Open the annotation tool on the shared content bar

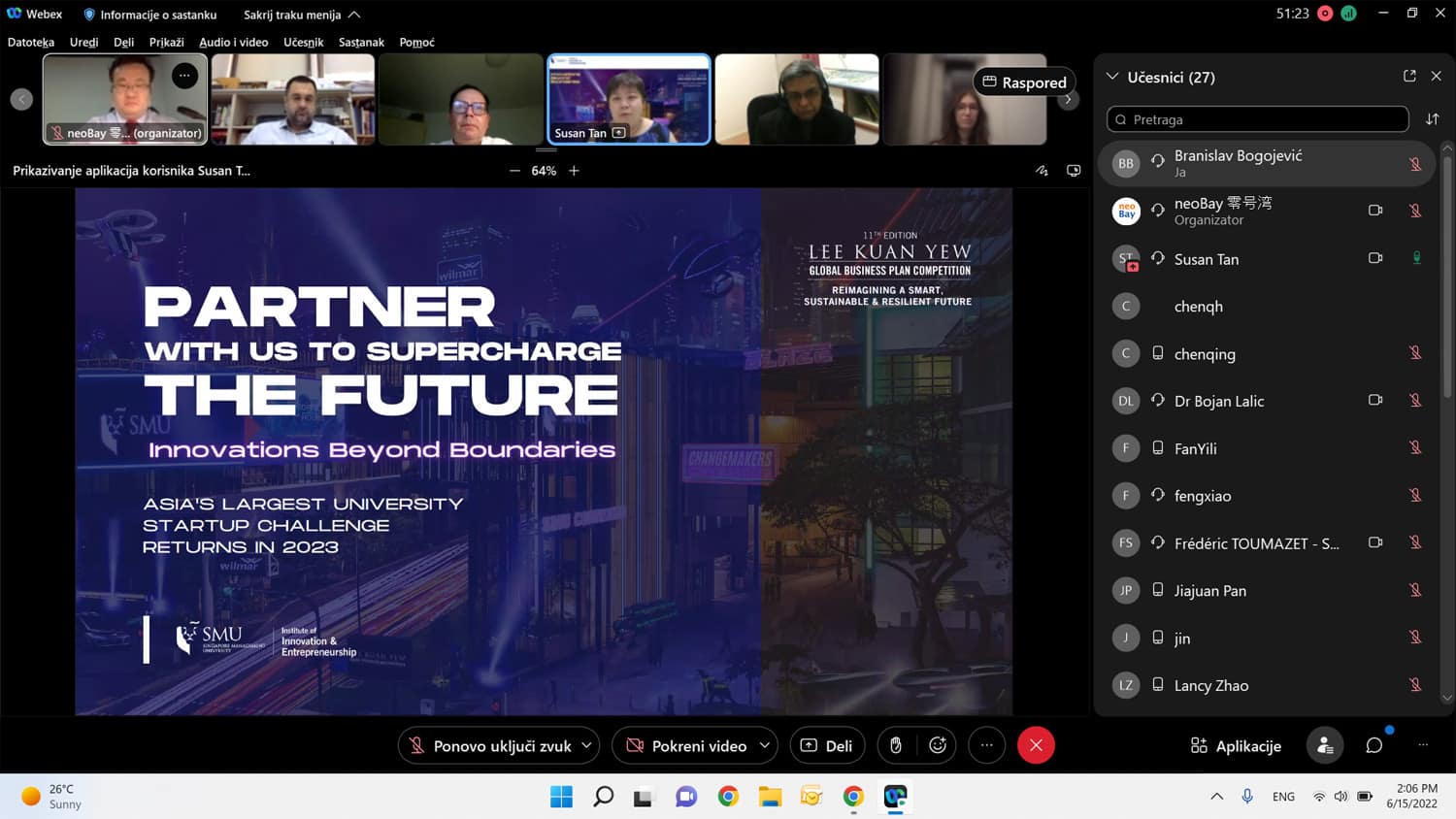1042,171
